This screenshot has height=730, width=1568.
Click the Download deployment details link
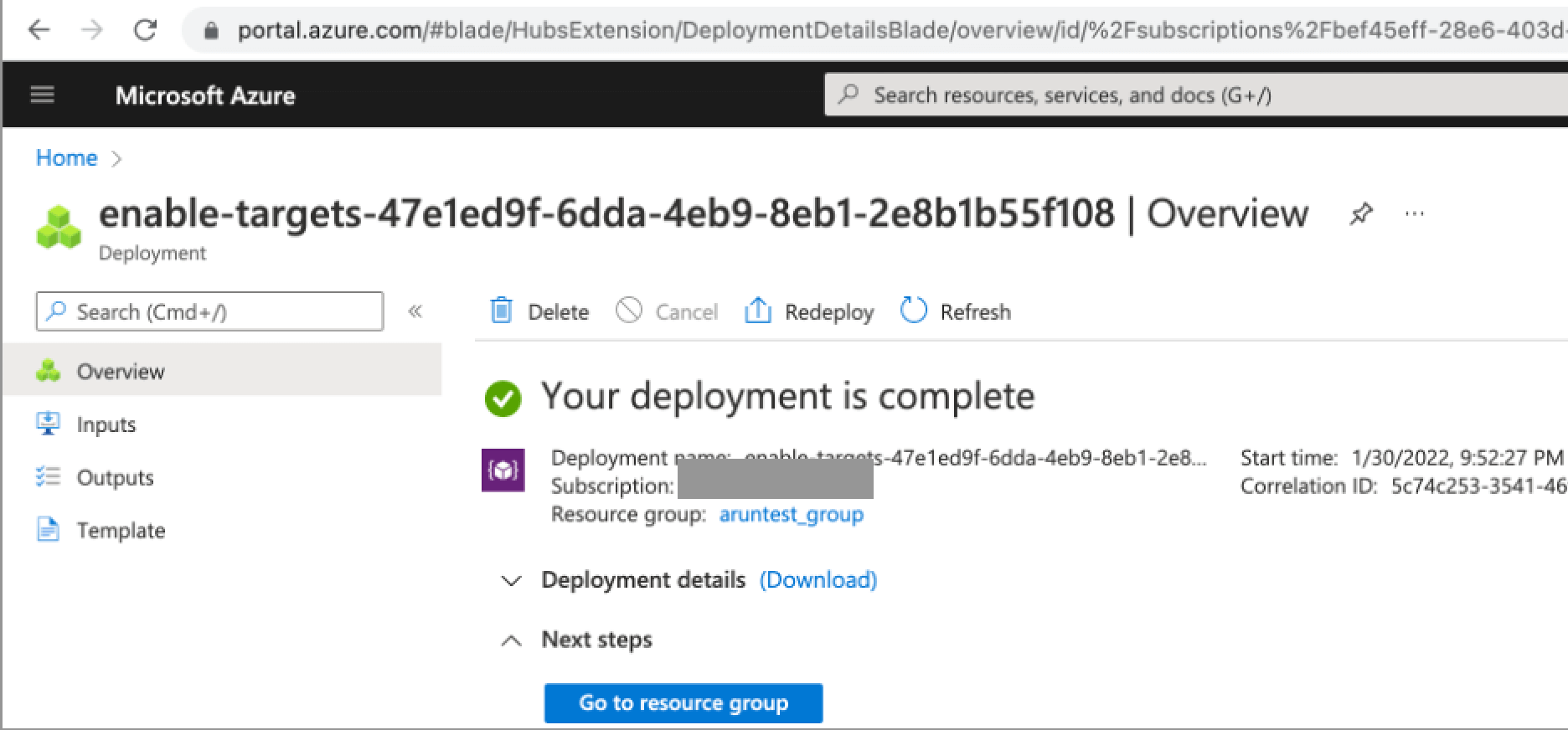point(818,580)
